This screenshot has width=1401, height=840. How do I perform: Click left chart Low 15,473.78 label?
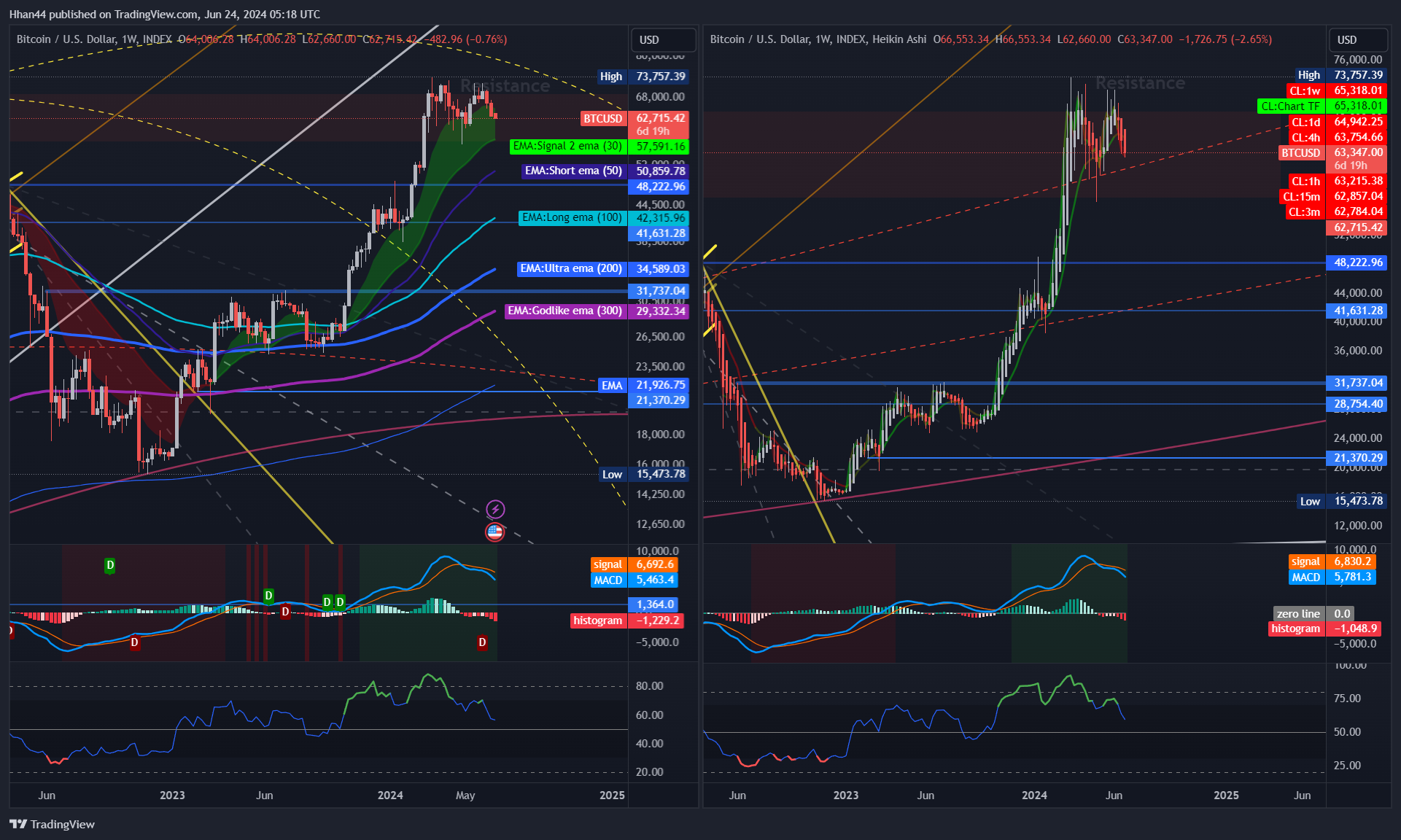[x=644, y=474]
